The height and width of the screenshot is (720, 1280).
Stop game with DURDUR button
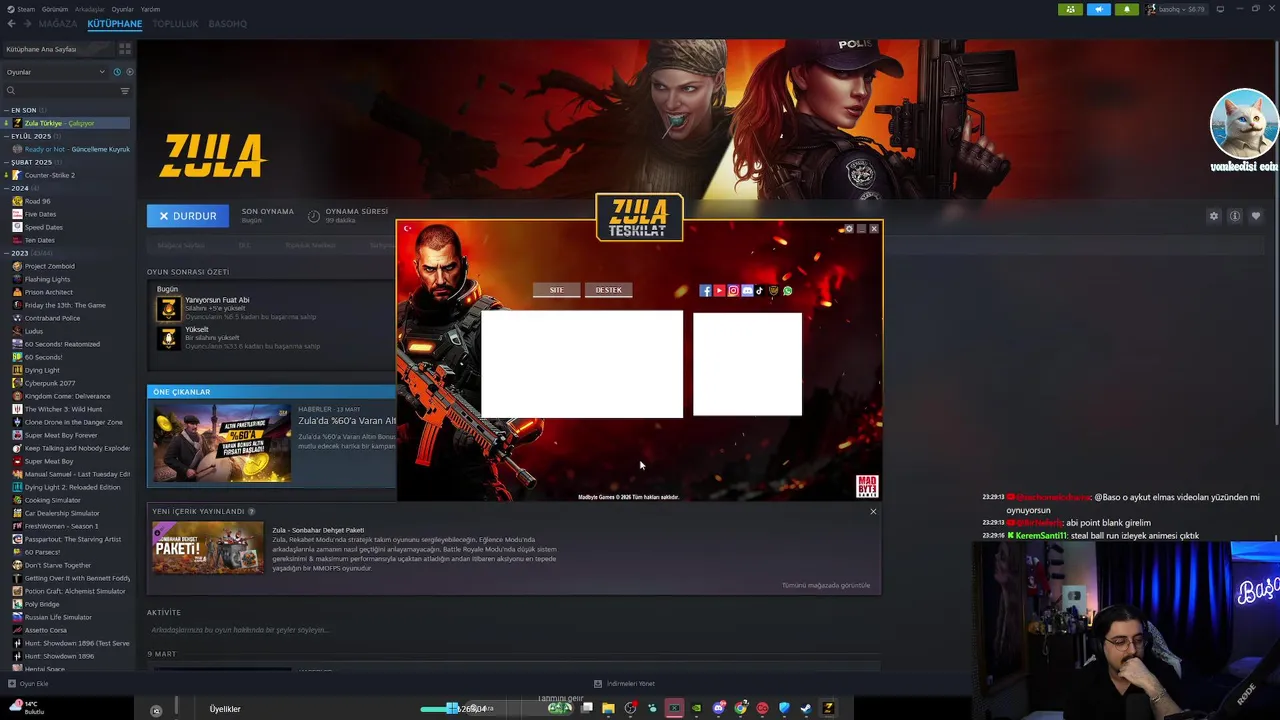[x=188, y=216]
